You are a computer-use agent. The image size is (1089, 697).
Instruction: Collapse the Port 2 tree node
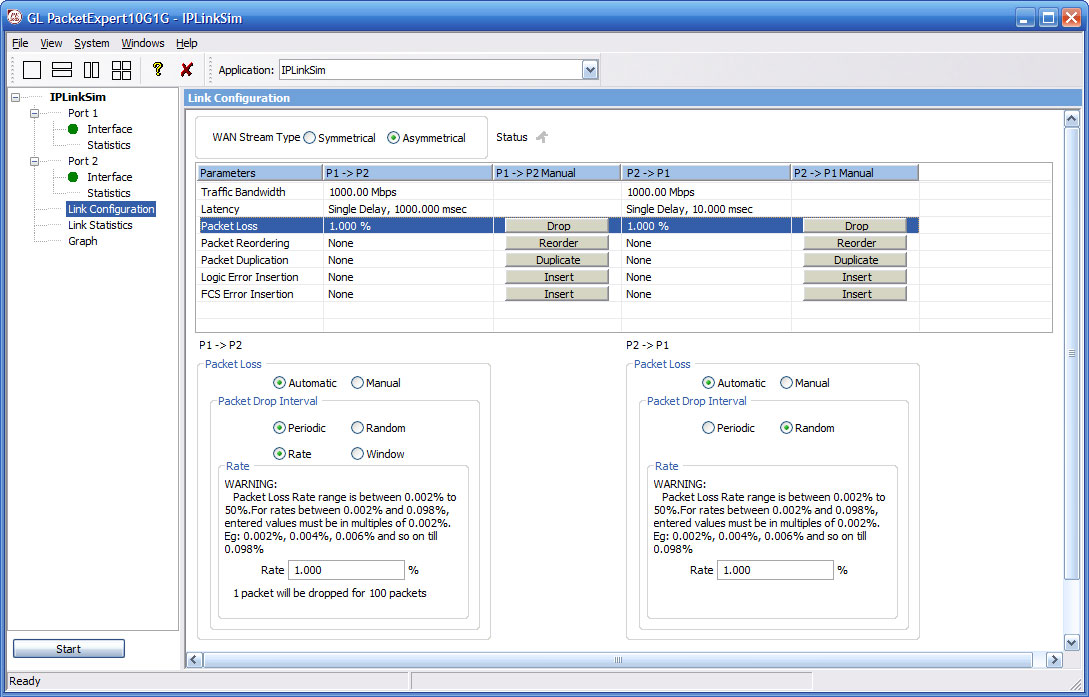(35, 161)
